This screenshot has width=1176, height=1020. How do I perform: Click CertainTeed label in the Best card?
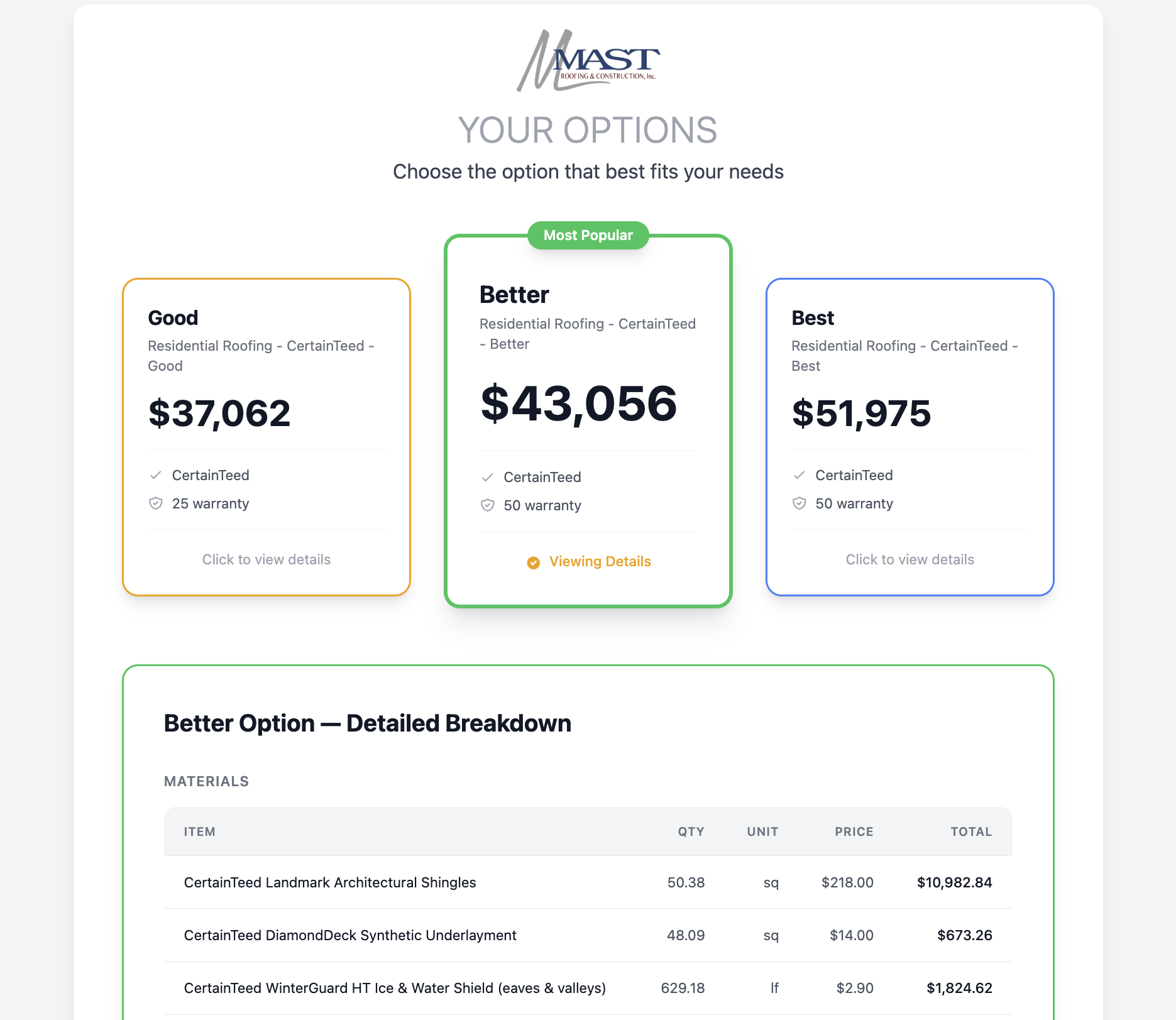coord(854,475)
